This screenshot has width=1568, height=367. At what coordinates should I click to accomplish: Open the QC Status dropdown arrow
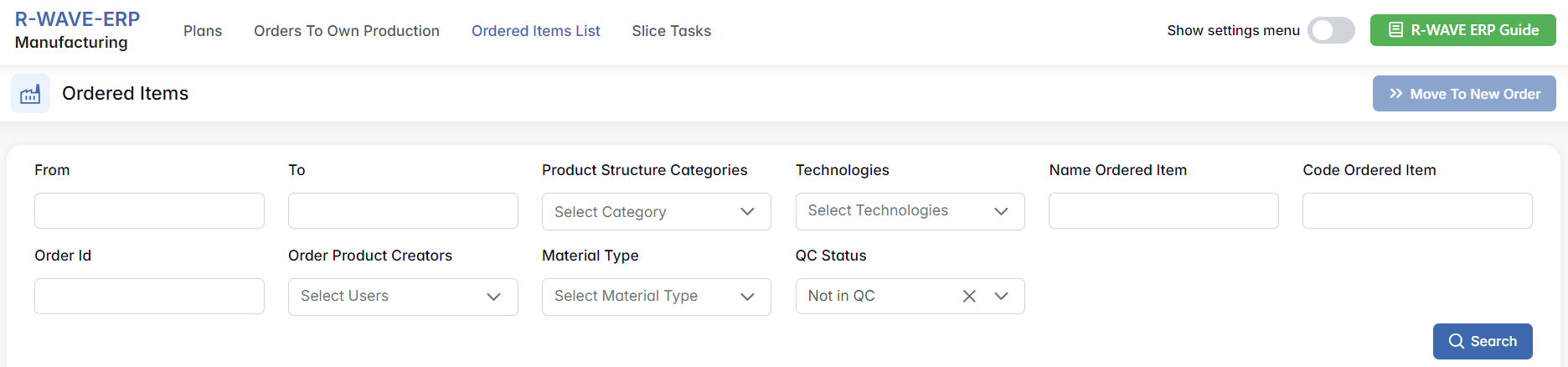(1001, 296)
